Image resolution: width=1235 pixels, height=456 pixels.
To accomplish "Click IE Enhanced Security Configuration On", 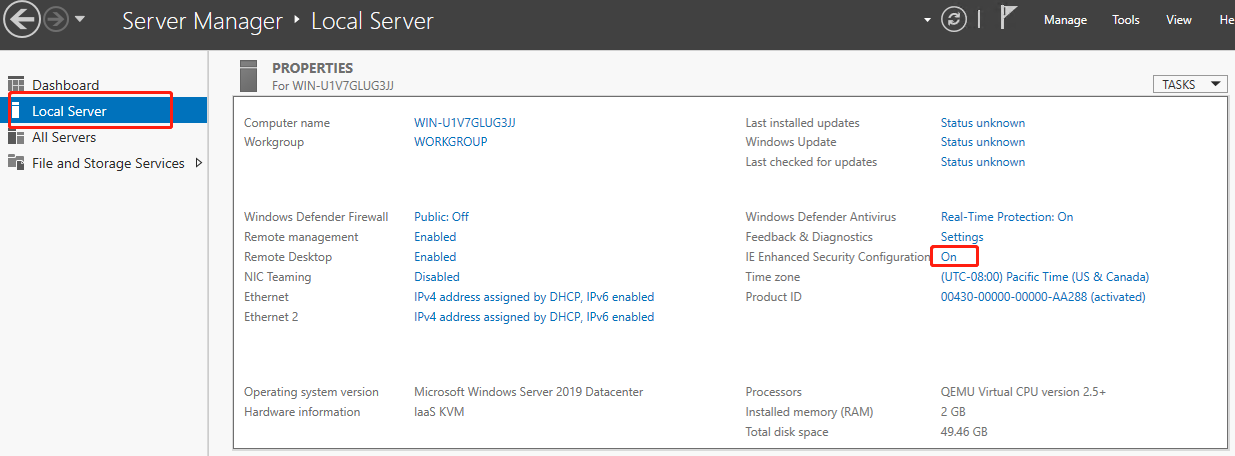I will pos(949,257).
